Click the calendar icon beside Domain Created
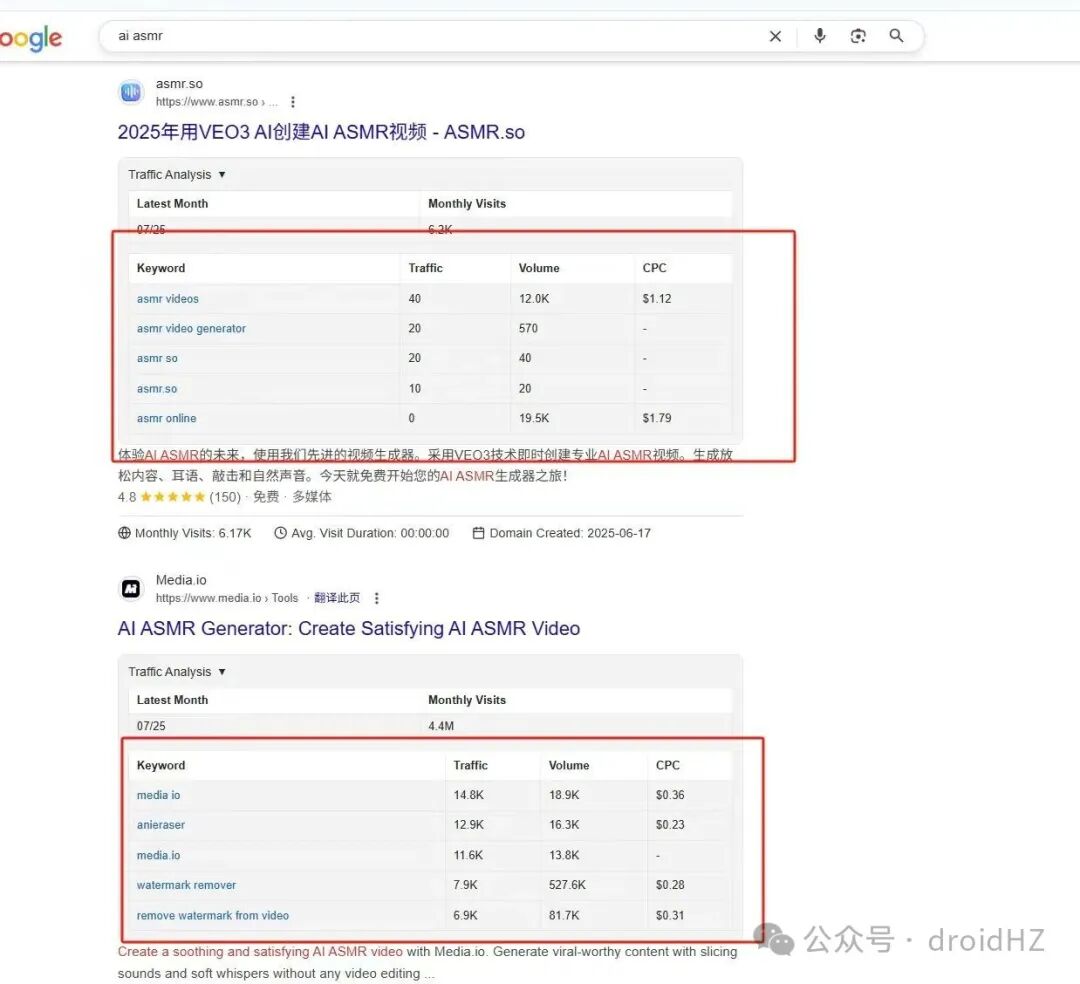 (478, 533)
